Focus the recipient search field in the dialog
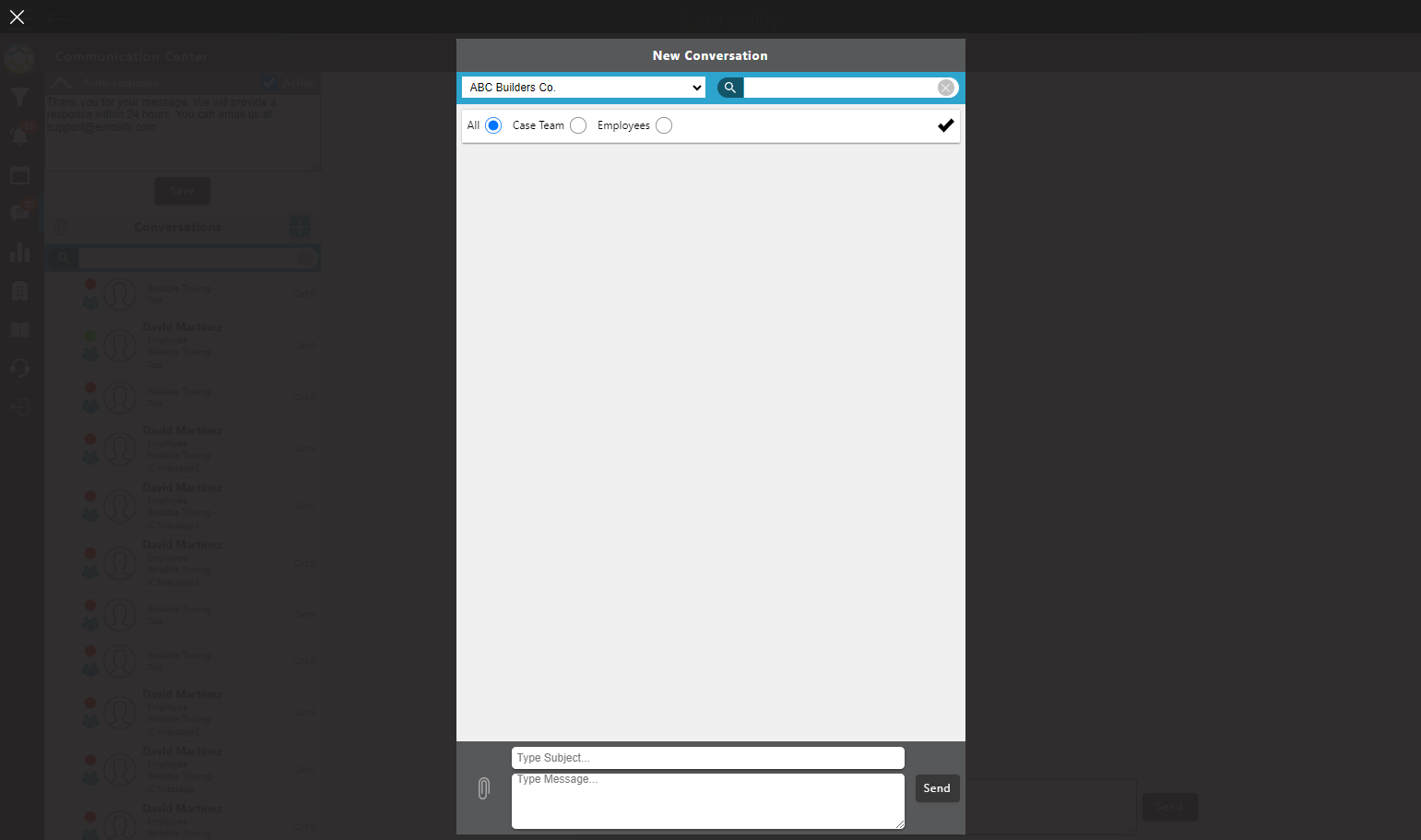Screen dimensions: 1421x840 (x=841, y=88)
